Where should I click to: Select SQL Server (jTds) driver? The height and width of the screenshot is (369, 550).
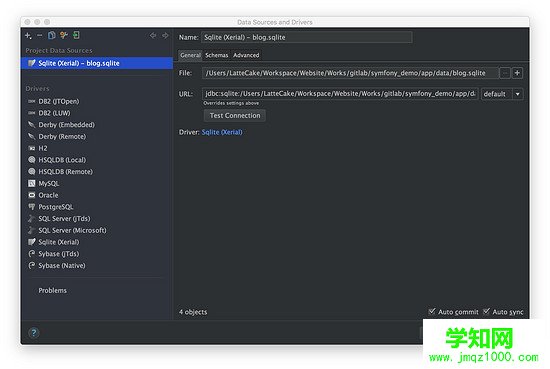64,219
